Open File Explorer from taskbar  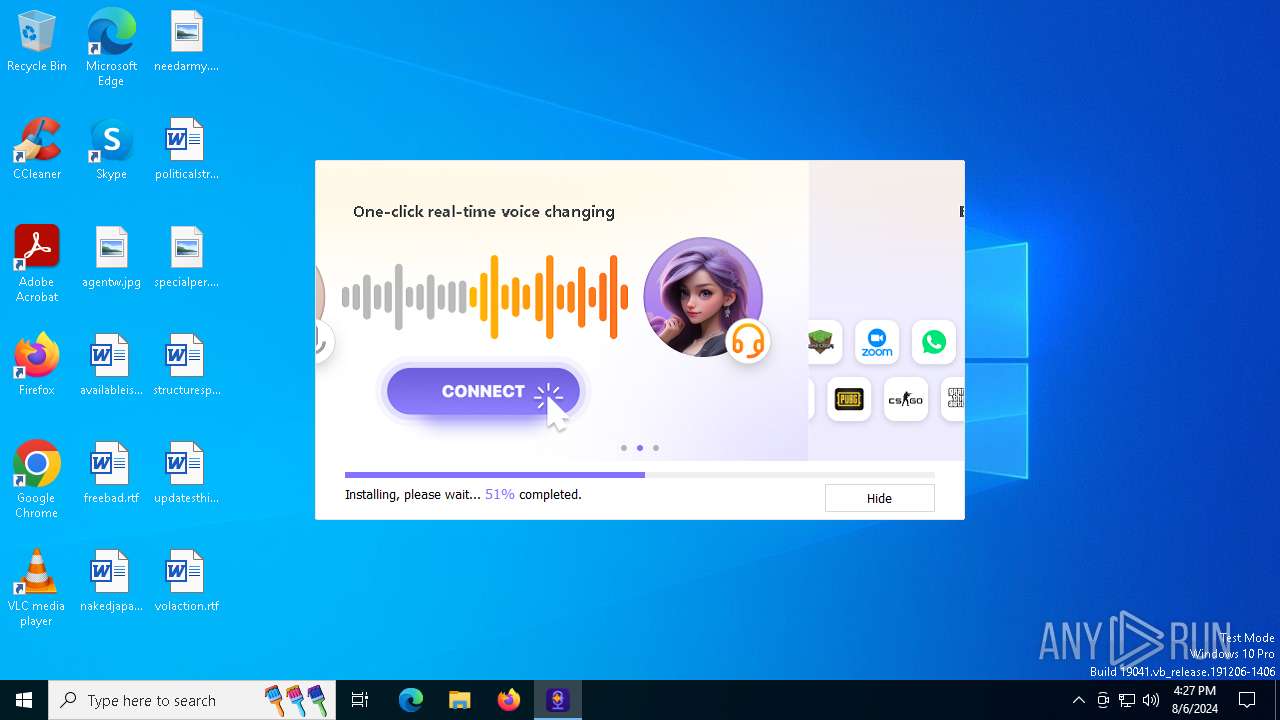pos(459,700)
